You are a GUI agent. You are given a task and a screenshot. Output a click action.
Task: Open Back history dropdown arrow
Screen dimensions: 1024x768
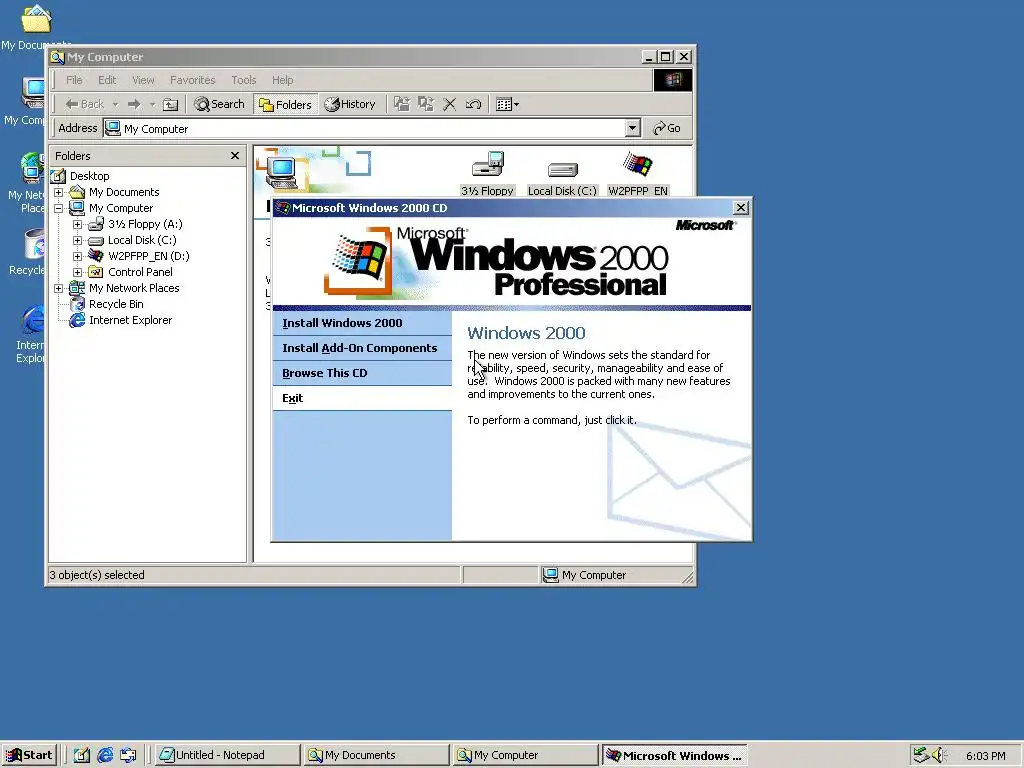pos(116,104)
